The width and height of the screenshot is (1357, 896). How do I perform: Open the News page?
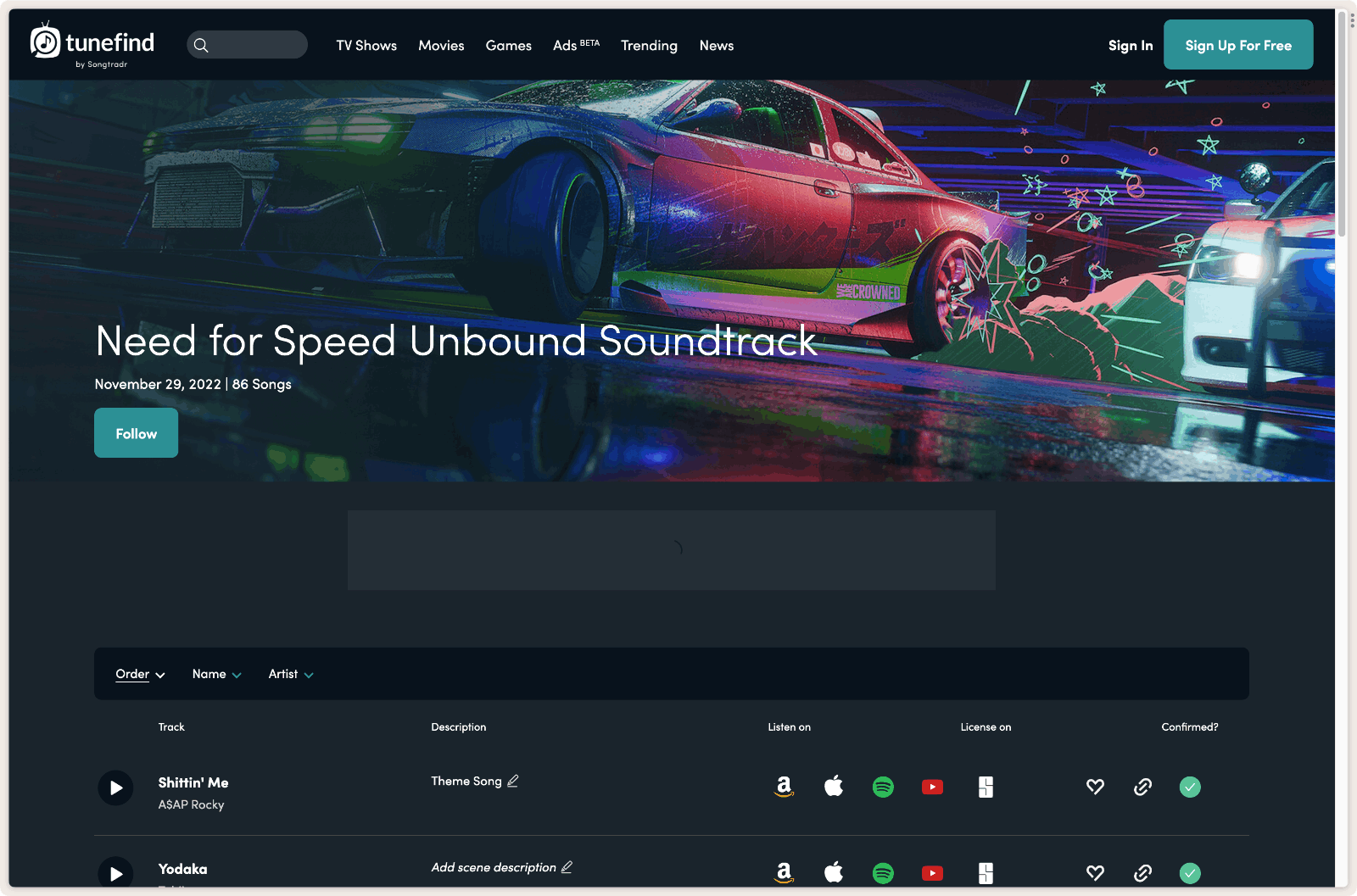click(x=717, y=46)
